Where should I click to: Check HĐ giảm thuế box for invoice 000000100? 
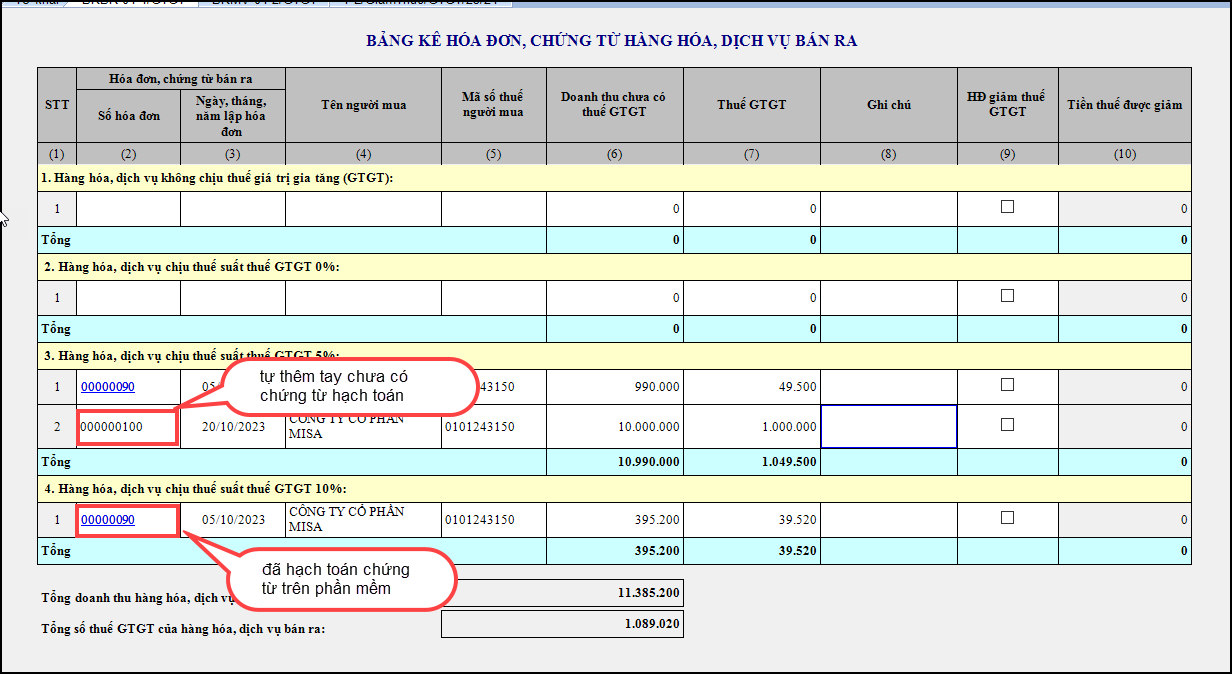(x=1007, y=425)
